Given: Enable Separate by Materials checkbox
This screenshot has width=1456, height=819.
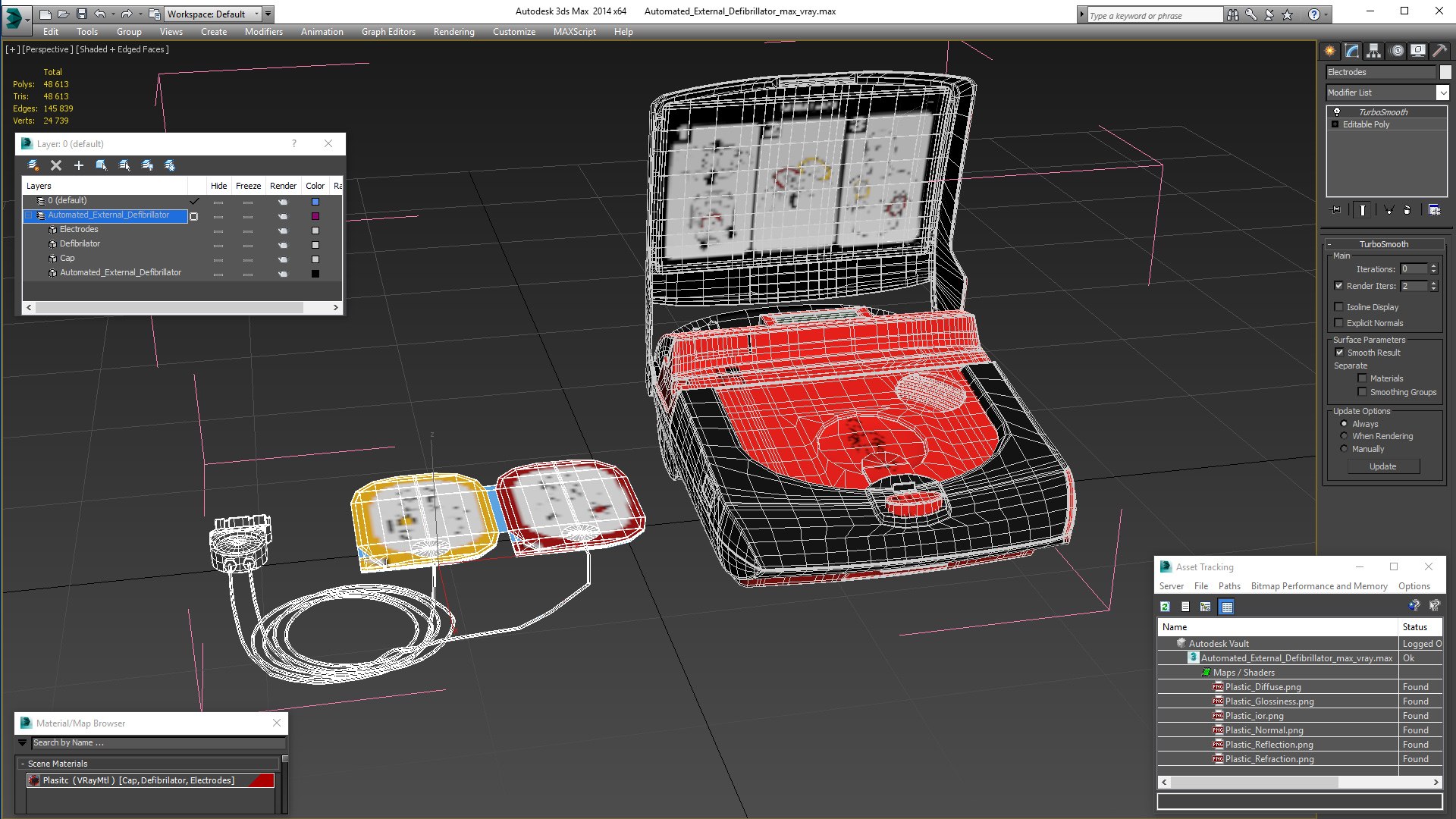Looking at the screenshot, I should pos(1363,378).
